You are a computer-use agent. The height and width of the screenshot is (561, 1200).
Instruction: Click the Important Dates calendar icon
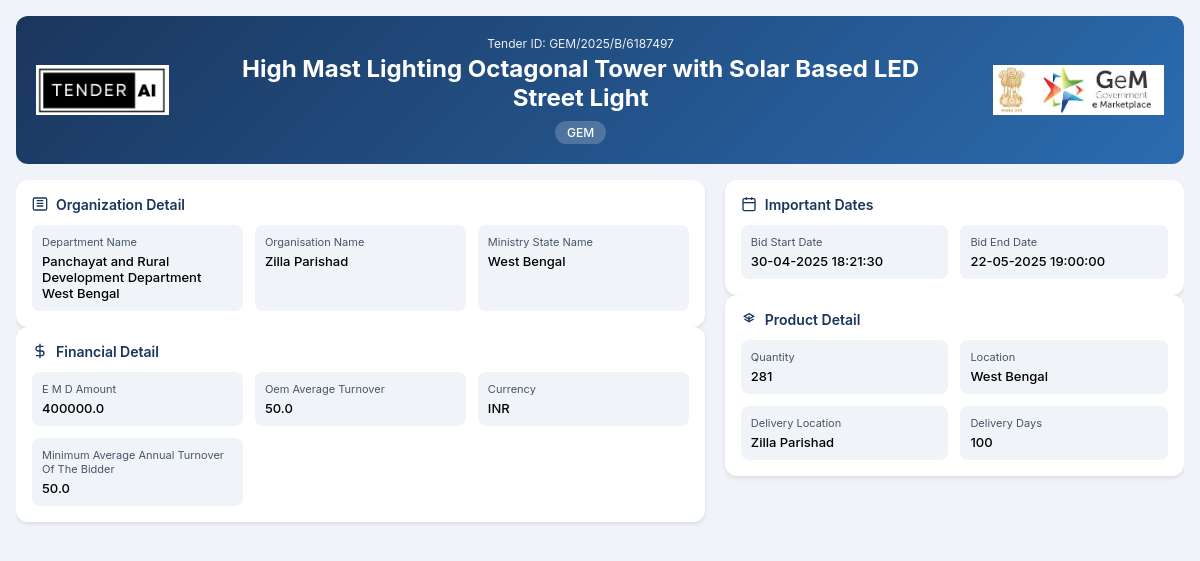(749, 204)
